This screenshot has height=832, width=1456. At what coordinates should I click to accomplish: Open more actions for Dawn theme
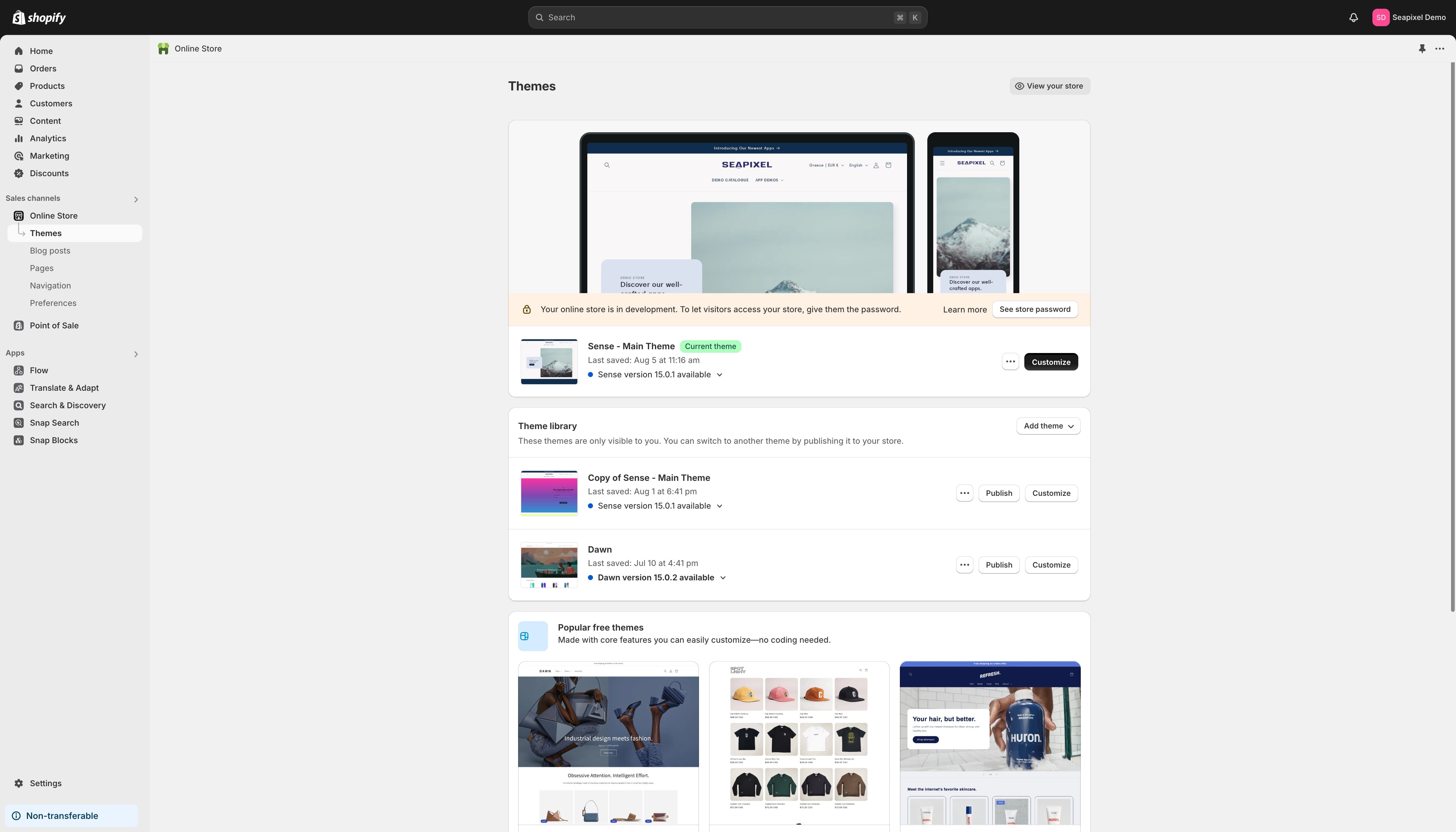[964, 564]
